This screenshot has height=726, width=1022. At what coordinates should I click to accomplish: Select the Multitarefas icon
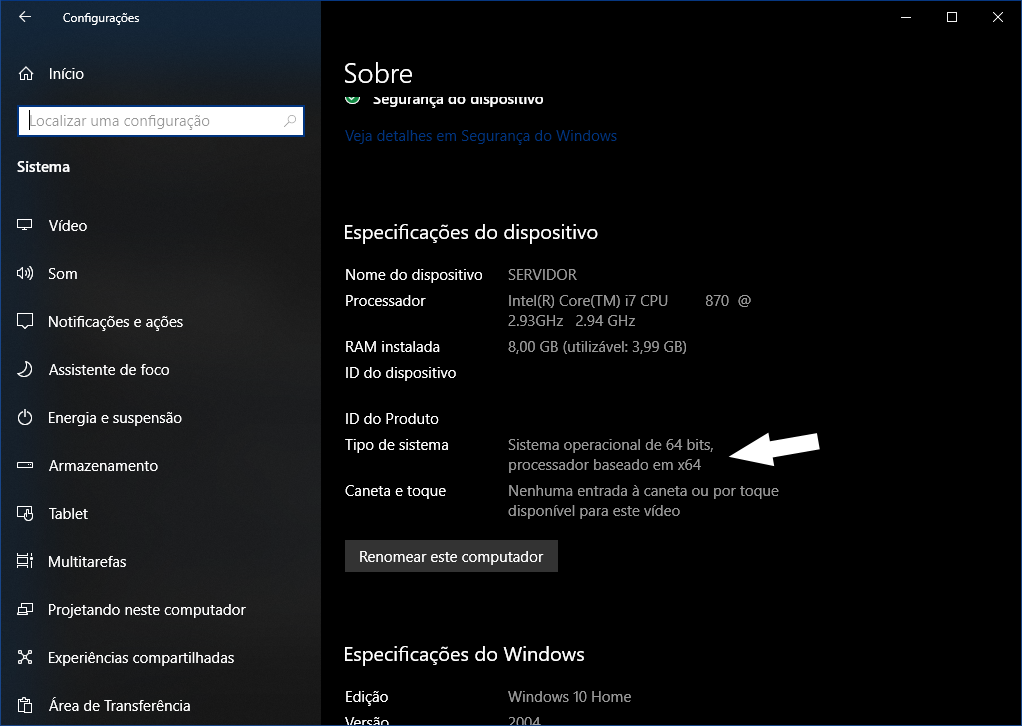coord(25,561)
